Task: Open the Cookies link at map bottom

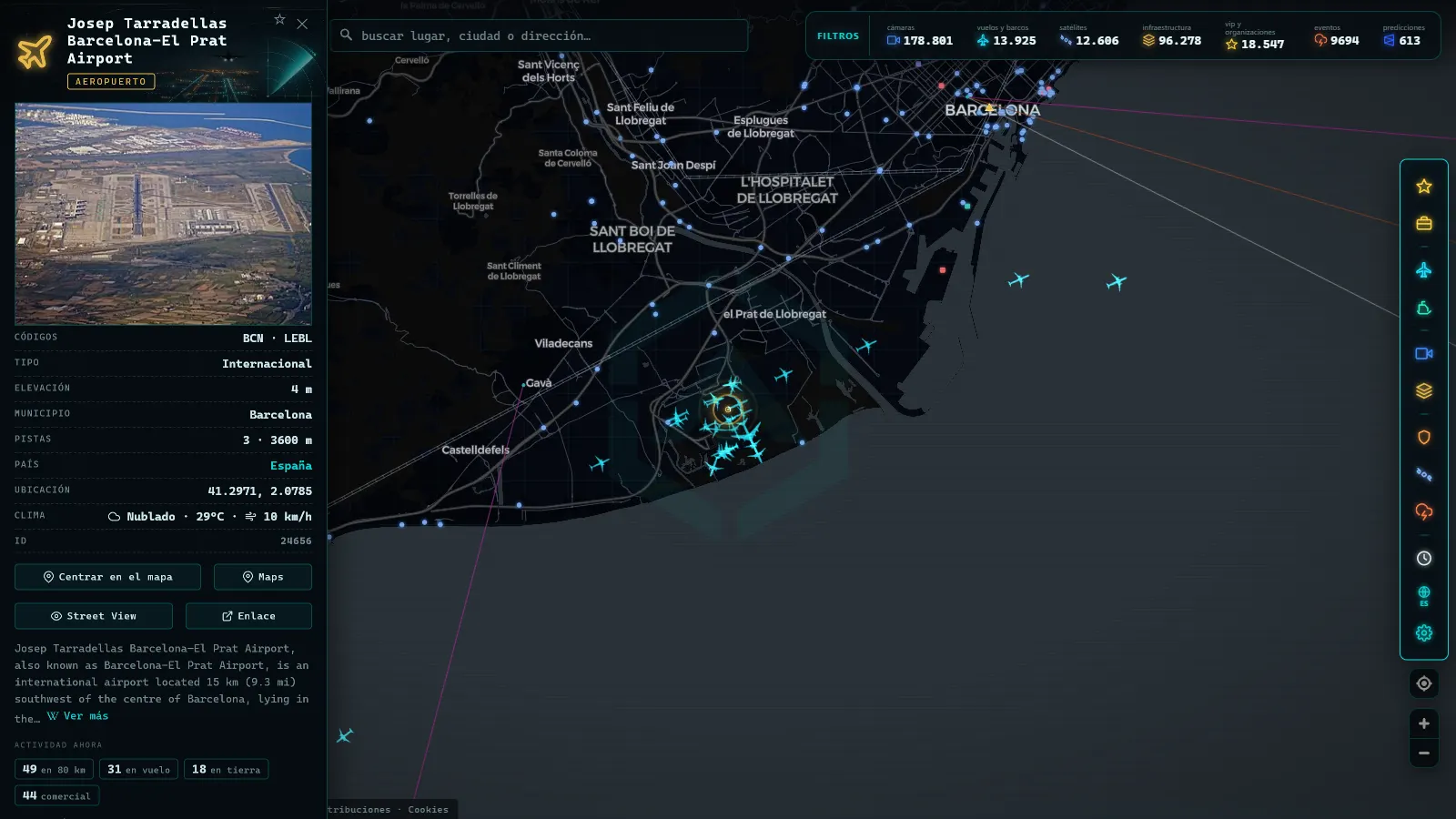Action: pyautogui.click(x=428, y=810)
